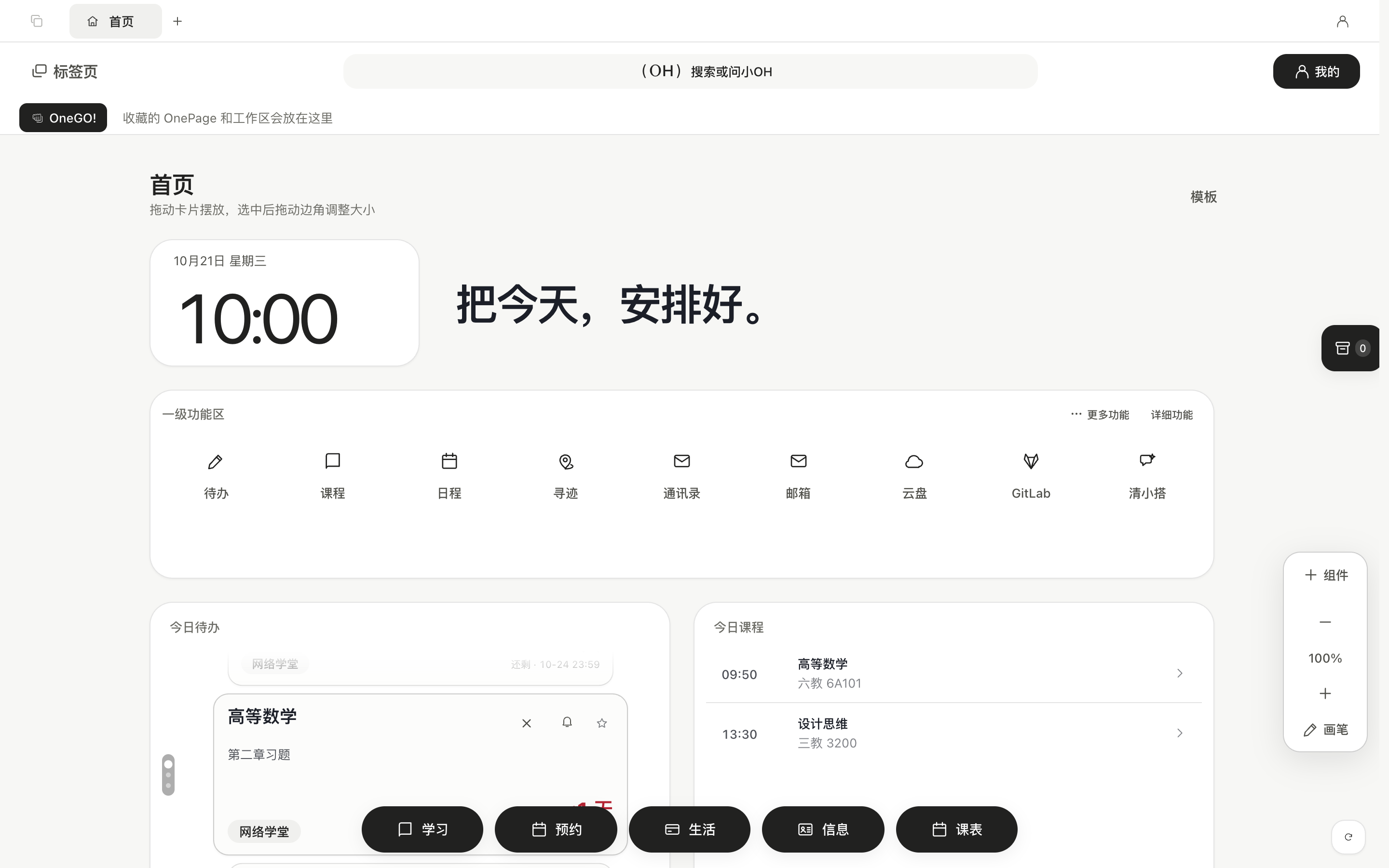Viewport: 1389px width, 868px height.
Task: Click the window stack icon beside 首页 tab
Action: click(x=37, y=21)
